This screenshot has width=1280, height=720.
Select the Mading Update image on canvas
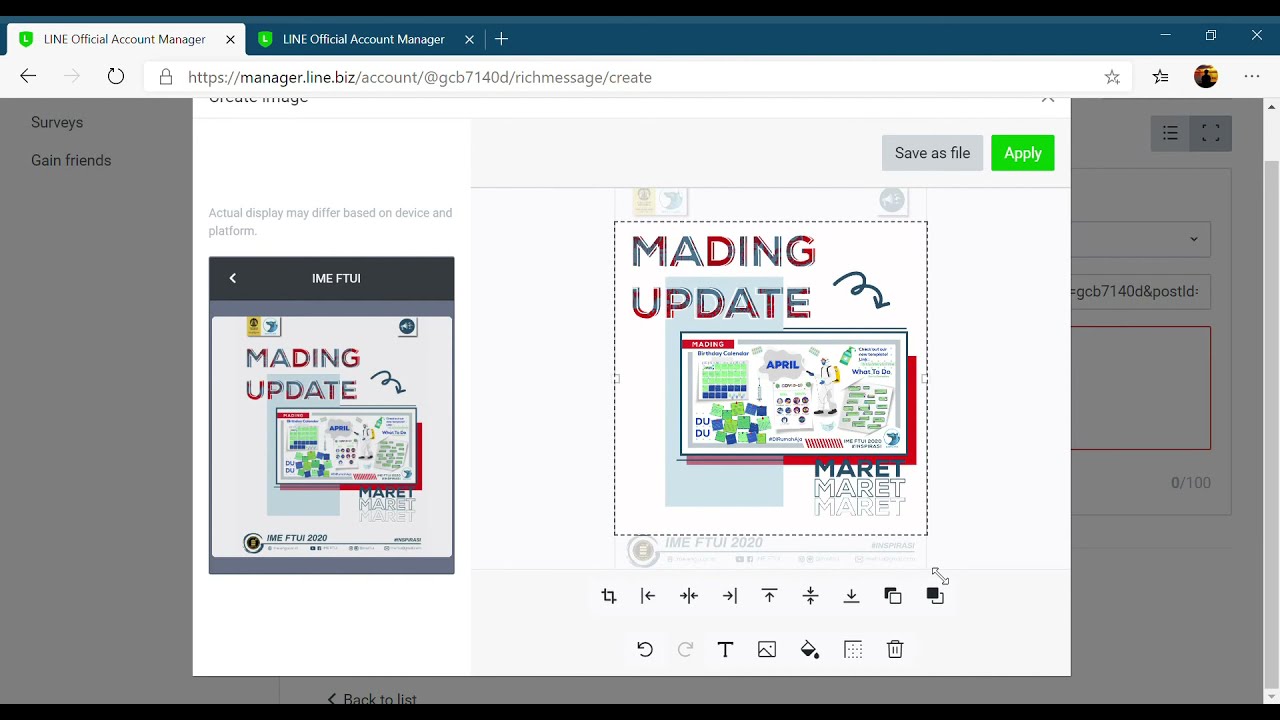(x=771, y=378)
